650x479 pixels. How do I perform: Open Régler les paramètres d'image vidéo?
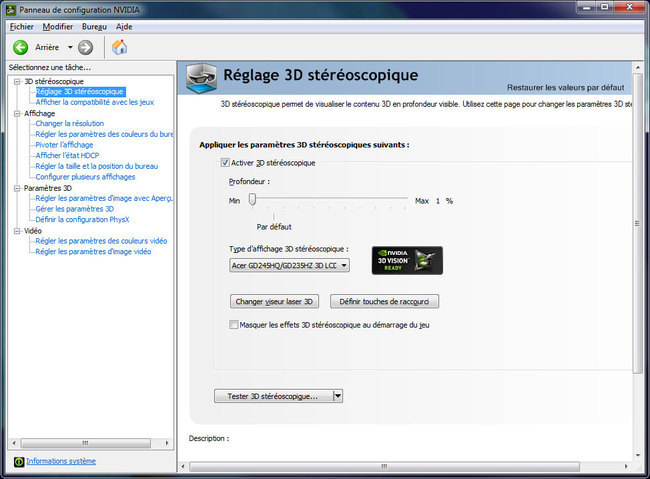(x=93, y=252)
